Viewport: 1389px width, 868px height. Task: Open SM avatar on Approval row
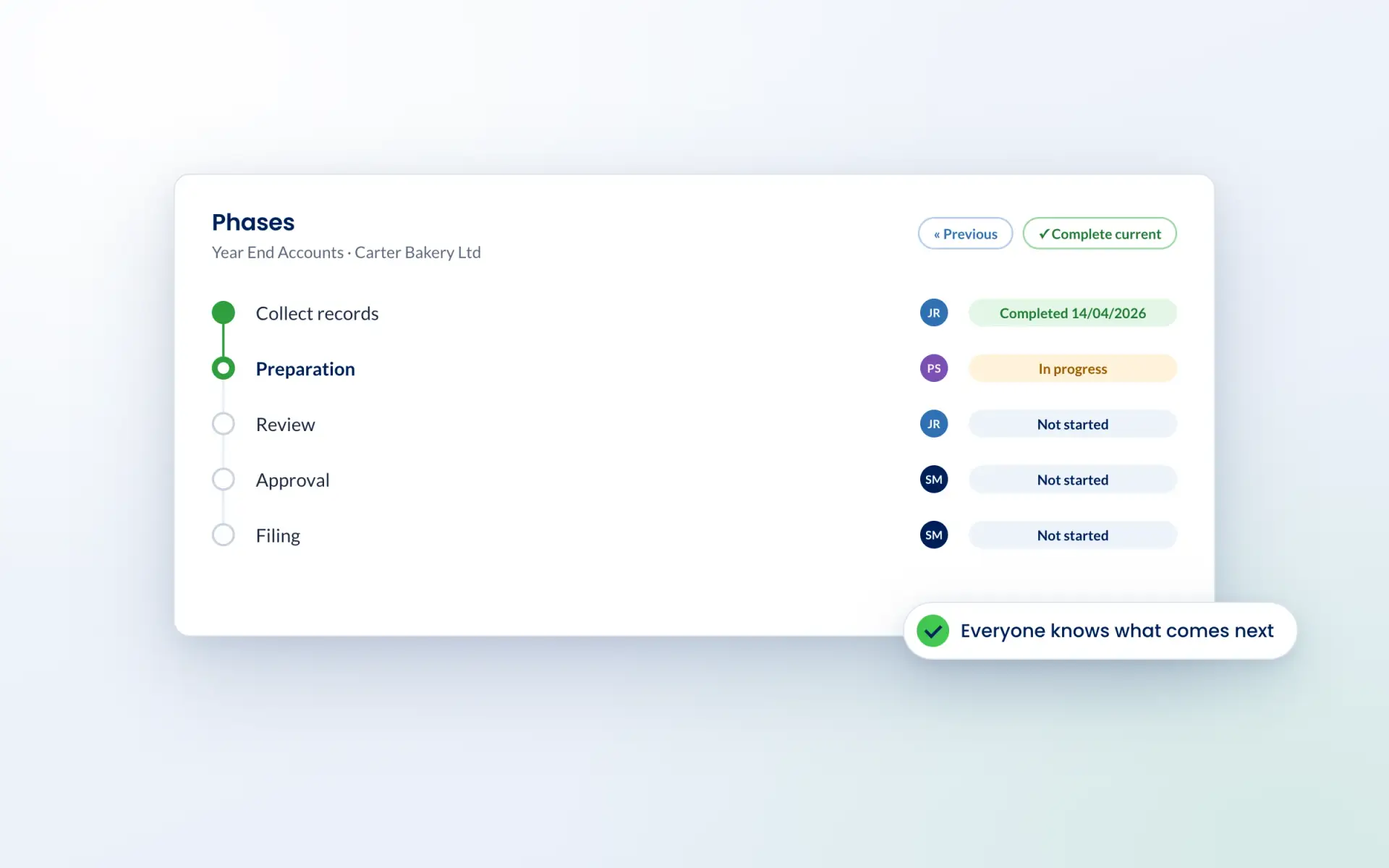(934, 480)
